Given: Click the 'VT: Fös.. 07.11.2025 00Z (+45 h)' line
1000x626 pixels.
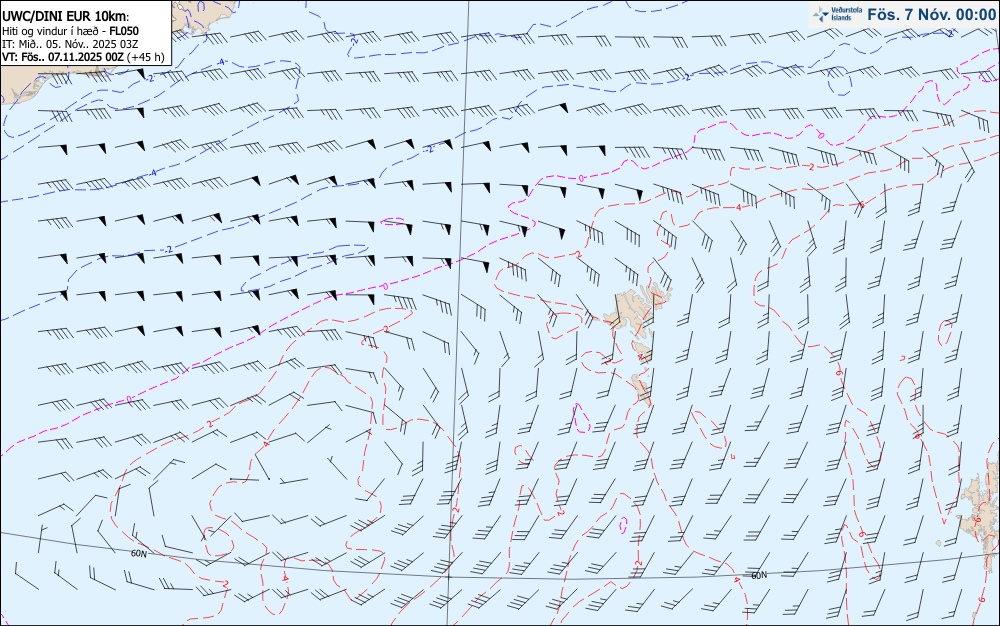Looking at the screenshot, I should click(x=83, y=57).
